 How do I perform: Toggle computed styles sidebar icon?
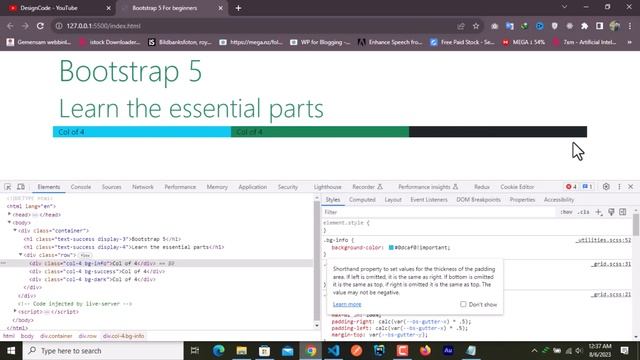tap(622, 212)
